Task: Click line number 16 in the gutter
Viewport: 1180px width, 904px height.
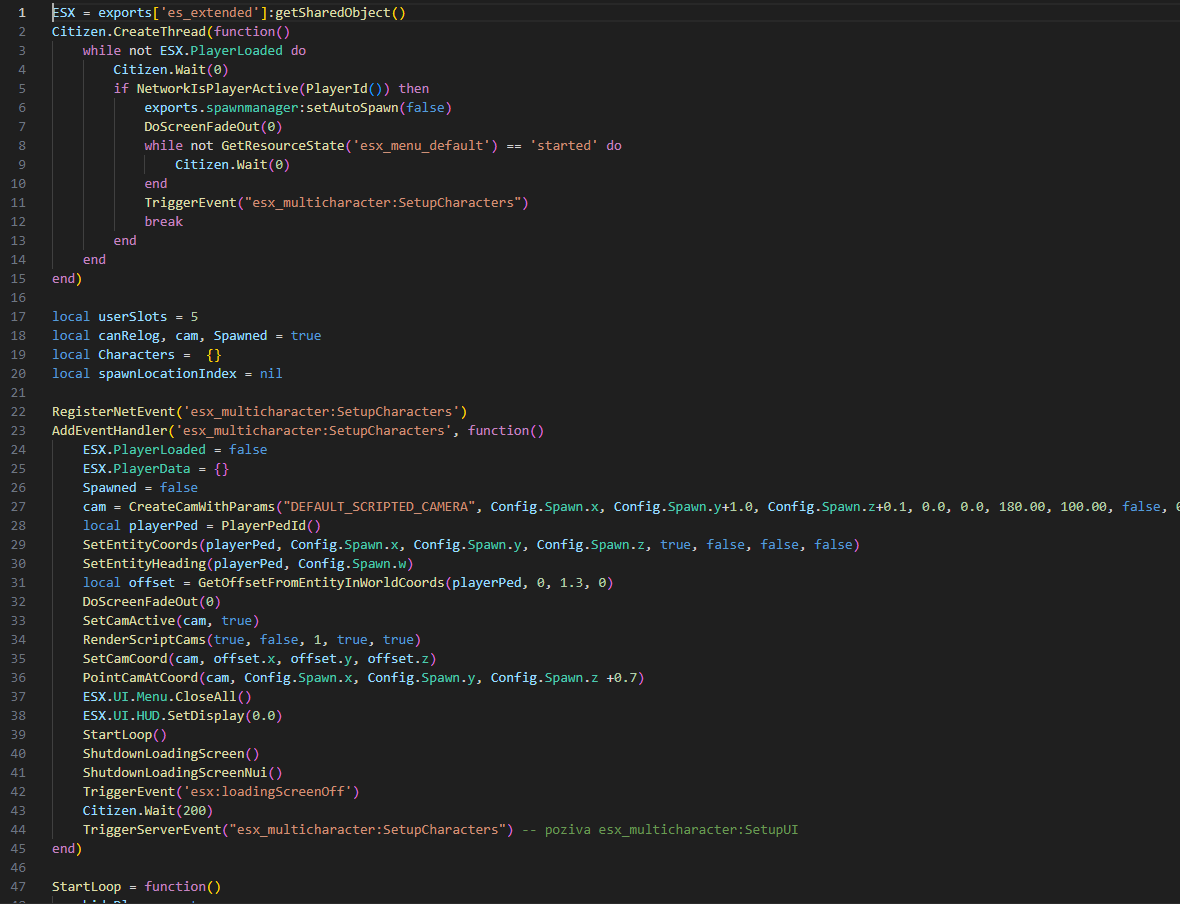Action: point(18,298)
